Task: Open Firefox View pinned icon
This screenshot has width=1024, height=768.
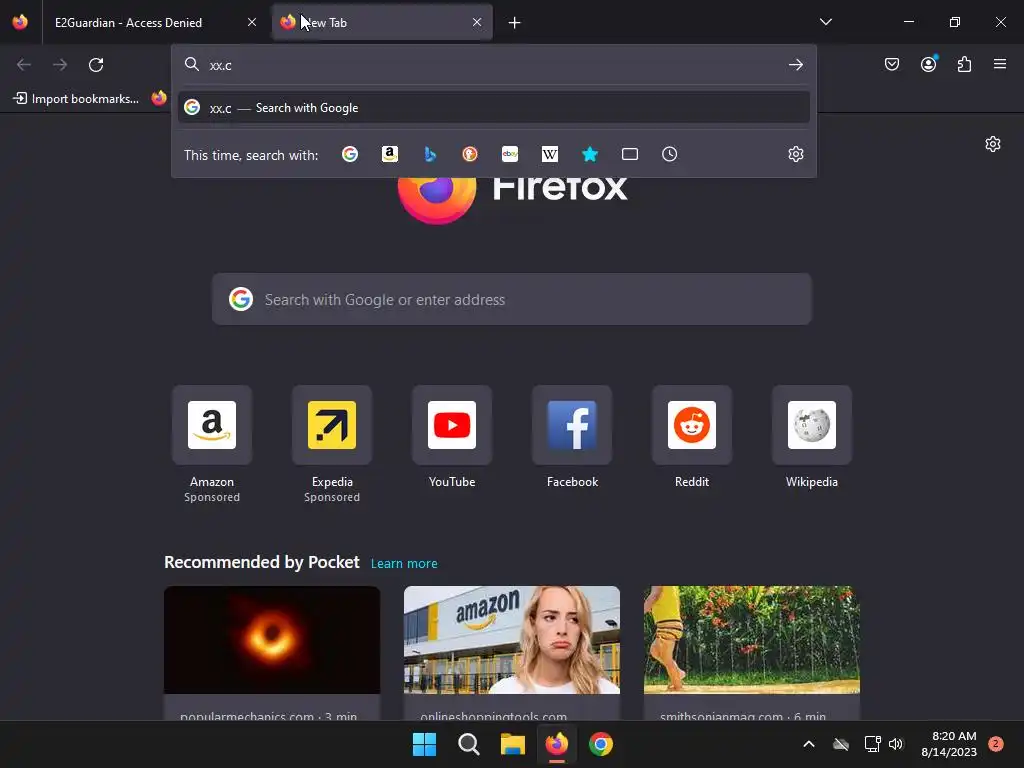Action: pyautogui.click(x=20, y=22)
